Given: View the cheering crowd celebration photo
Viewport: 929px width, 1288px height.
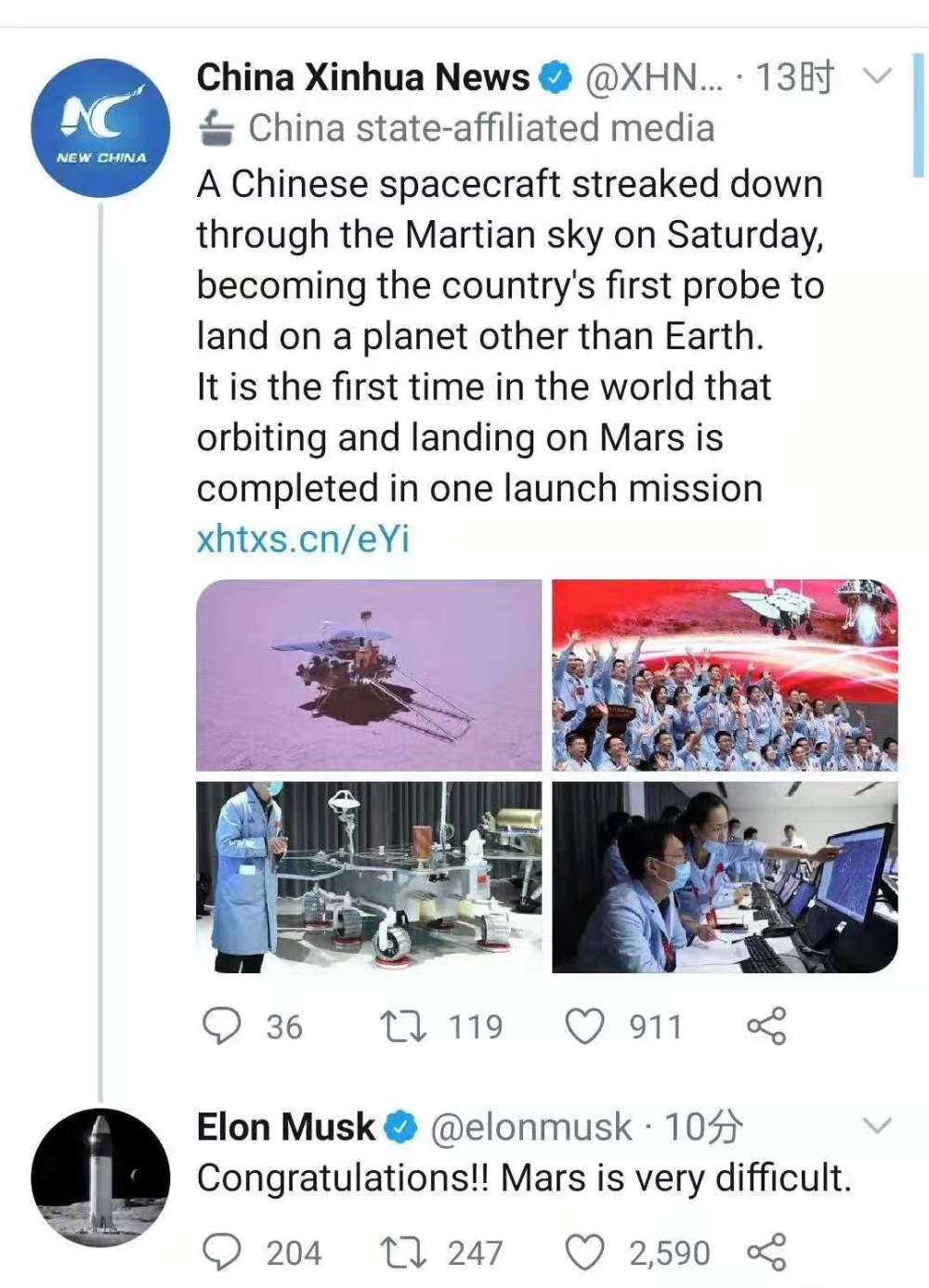Looking at the screenshot, I should click(x=725, y=675).
